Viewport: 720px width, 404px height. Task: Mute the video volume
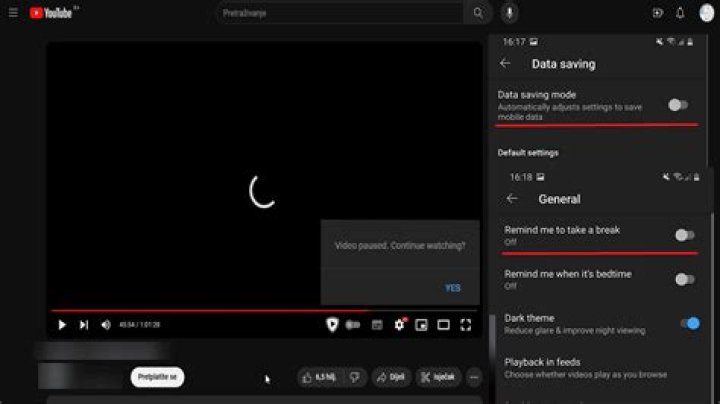click(x=106, y=325)
